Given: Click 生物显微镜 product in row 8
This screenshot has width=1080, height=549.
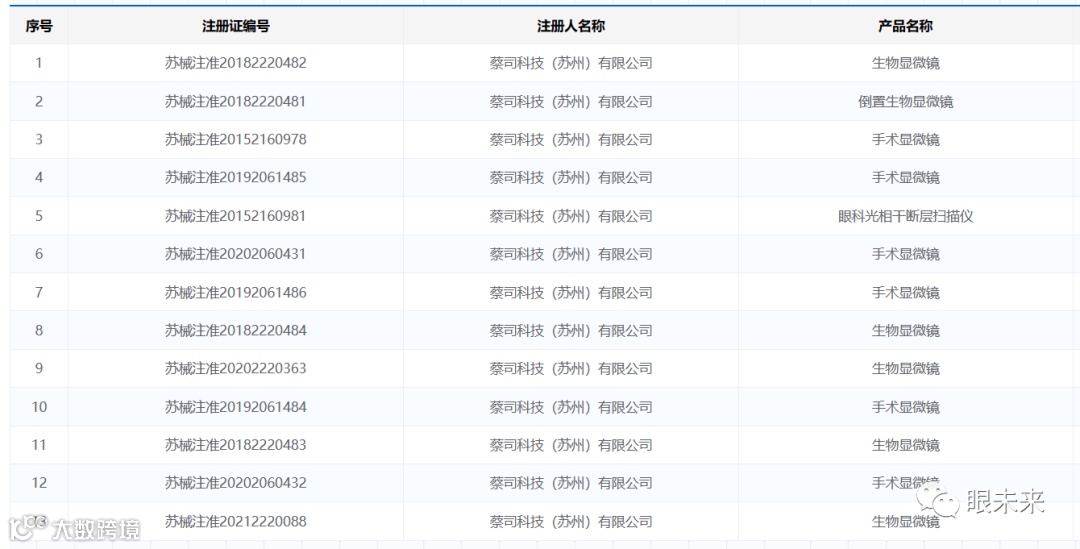Looking at the screenshot, I should pos(905,330).
